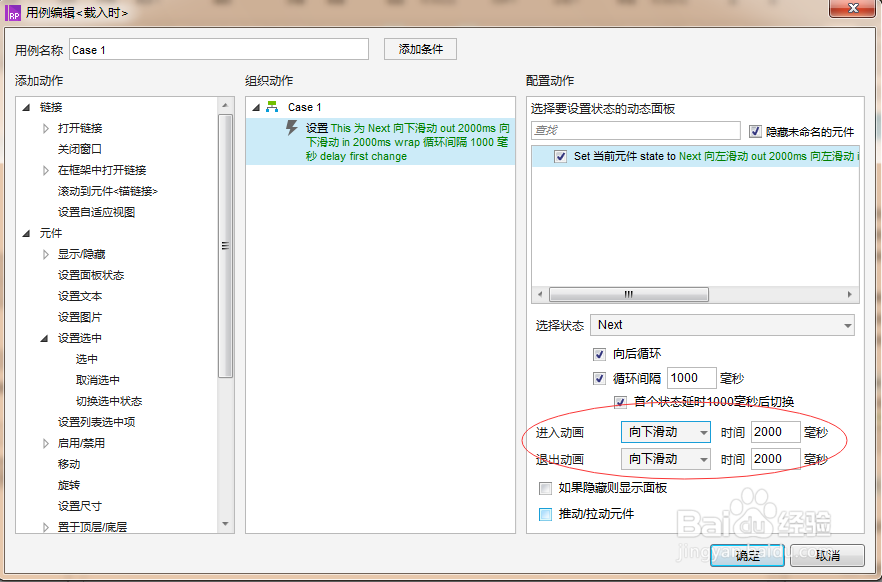882x582 pixels.
Task: Select 旋转 action
Action: coord(69,485)
